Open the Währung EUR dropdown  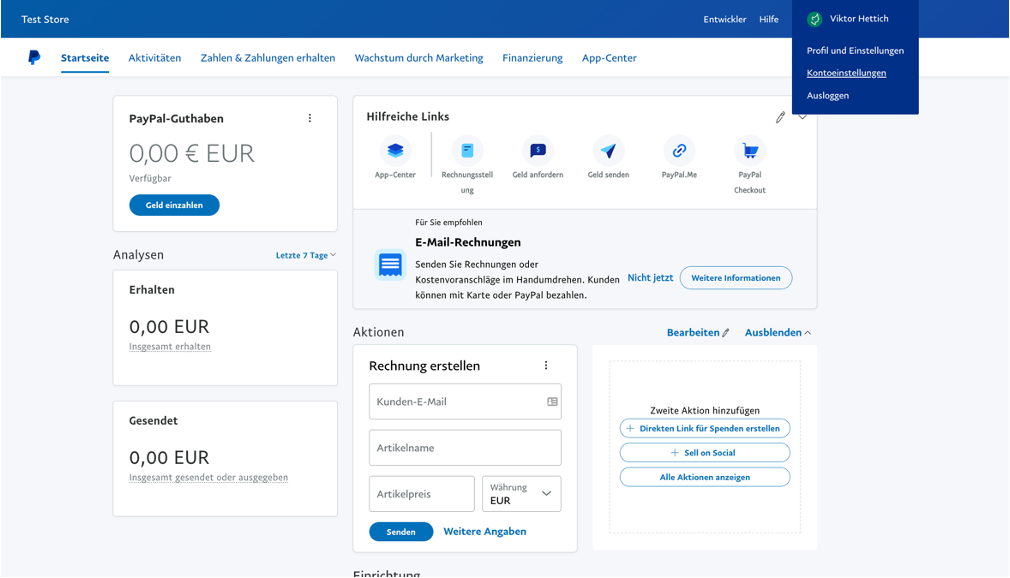pos(522,494)
